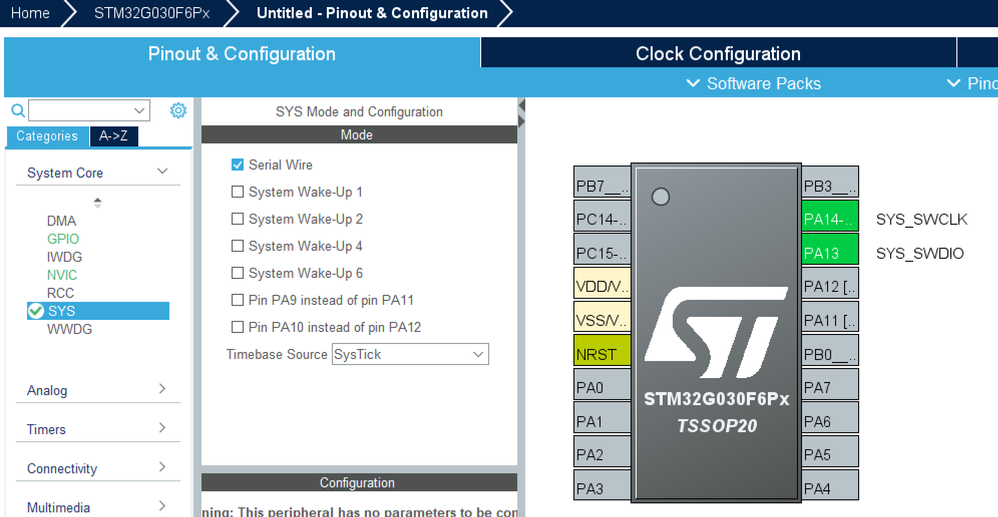Enable System Wake-Up 2

coord(237,218)
